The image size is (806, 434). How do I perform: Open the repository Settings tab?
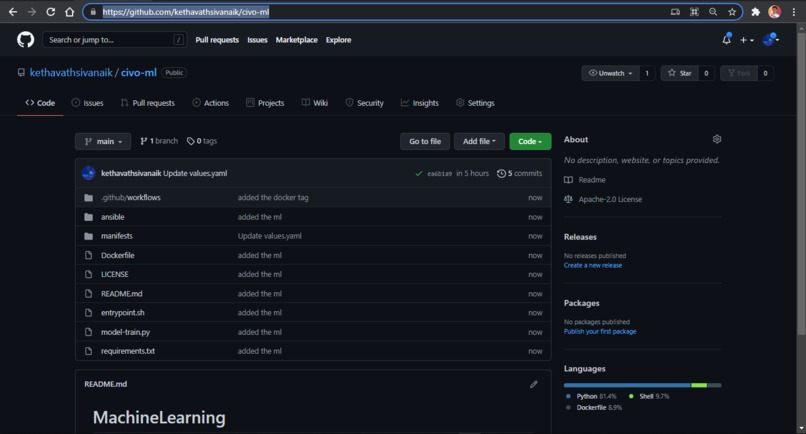pyautogui.click(x=475, y=103)
